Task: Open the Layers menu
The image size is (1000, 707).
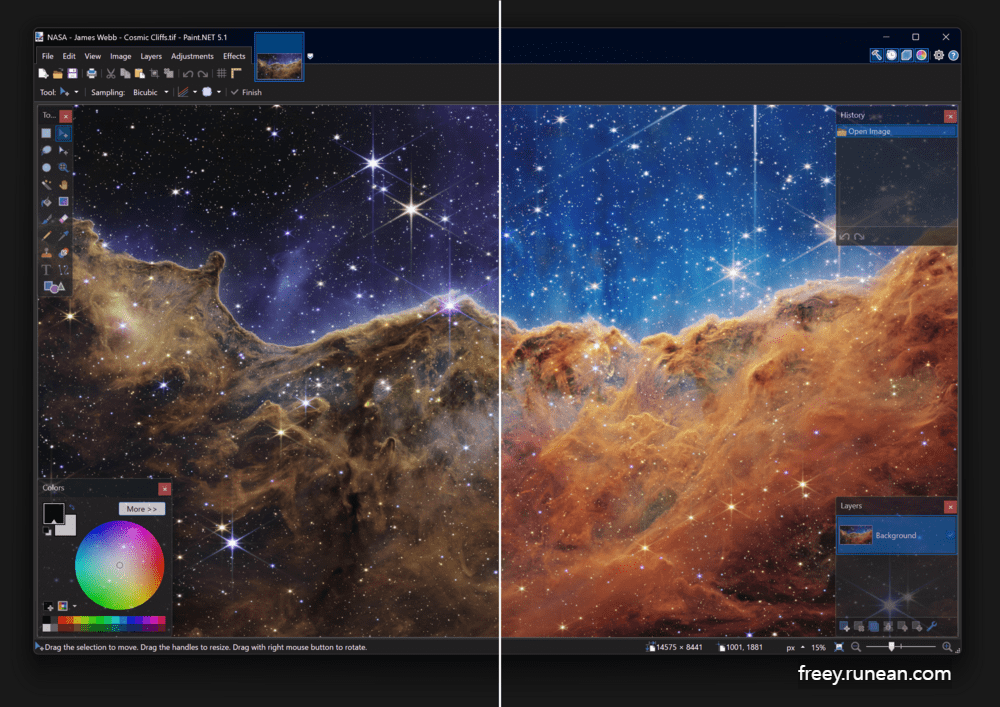Action: [x=151, y=56]
